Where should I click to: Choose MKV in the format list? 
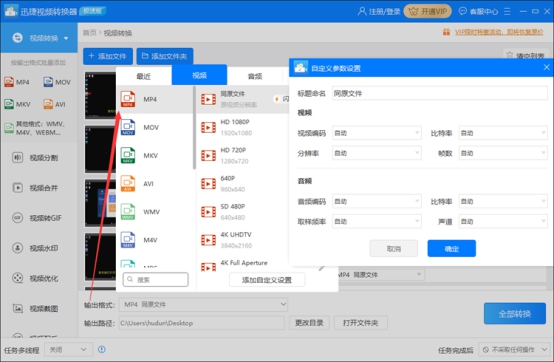tap(155, 156)
